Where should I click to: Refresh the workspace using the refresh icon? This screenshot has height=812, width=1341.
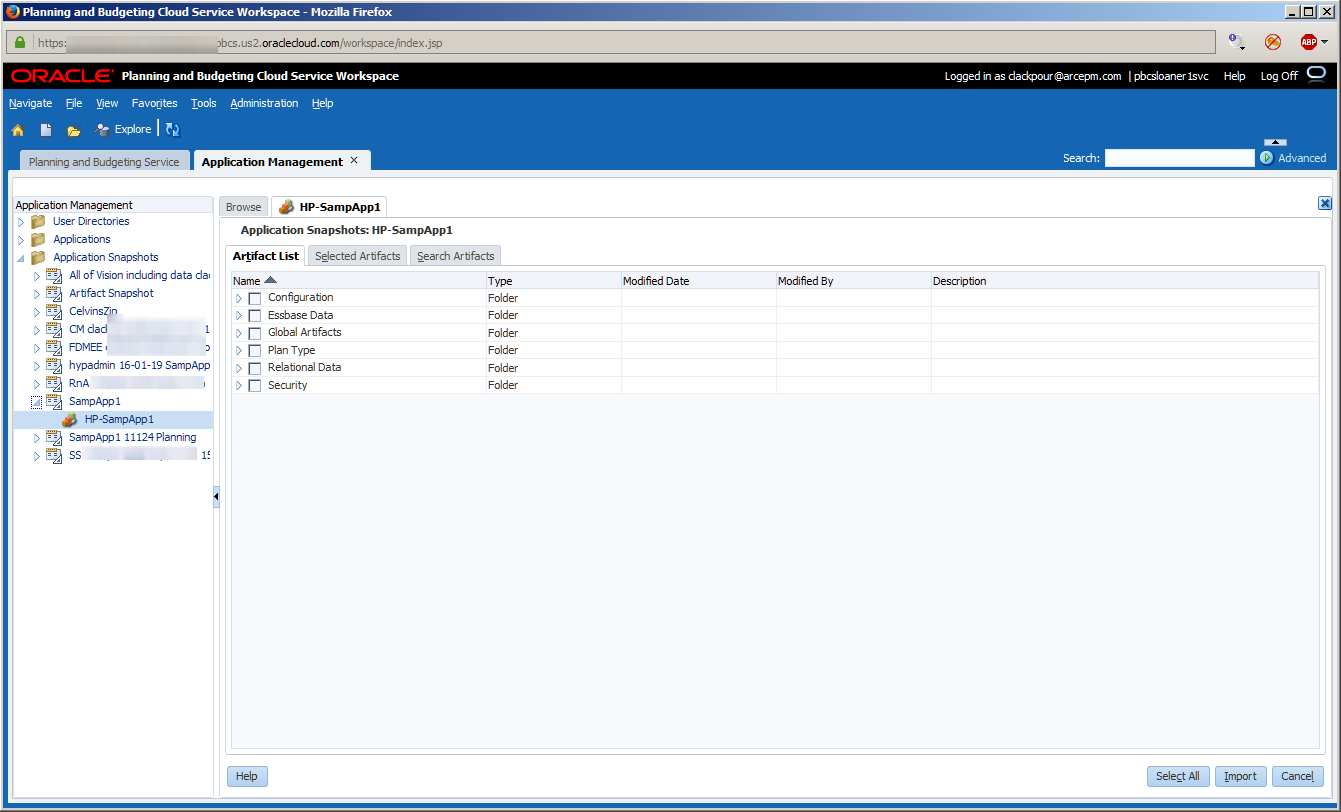pos(172,130)
